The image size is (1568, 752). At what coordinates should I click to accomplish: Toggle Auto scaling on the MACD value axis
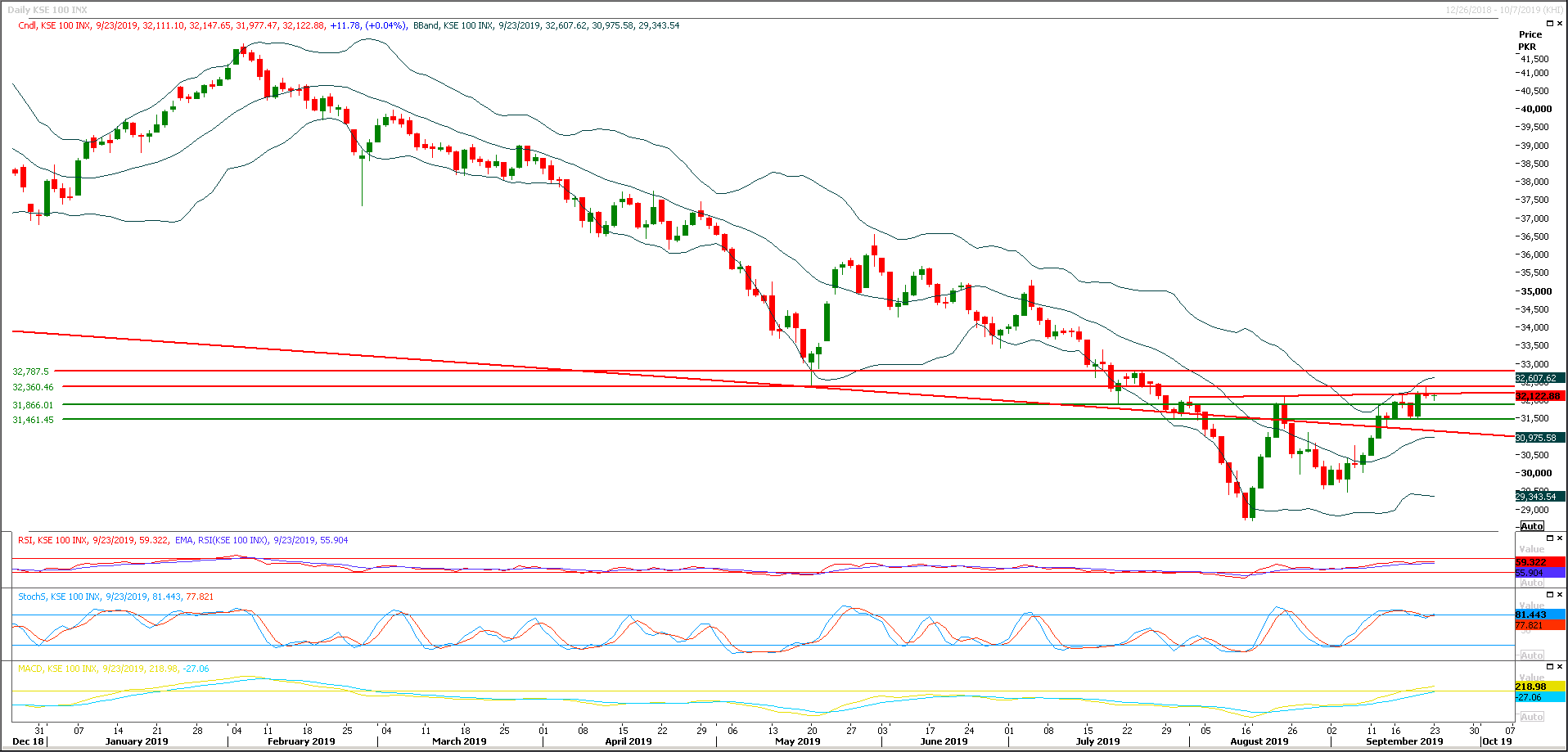click(x=1532, y=717)
